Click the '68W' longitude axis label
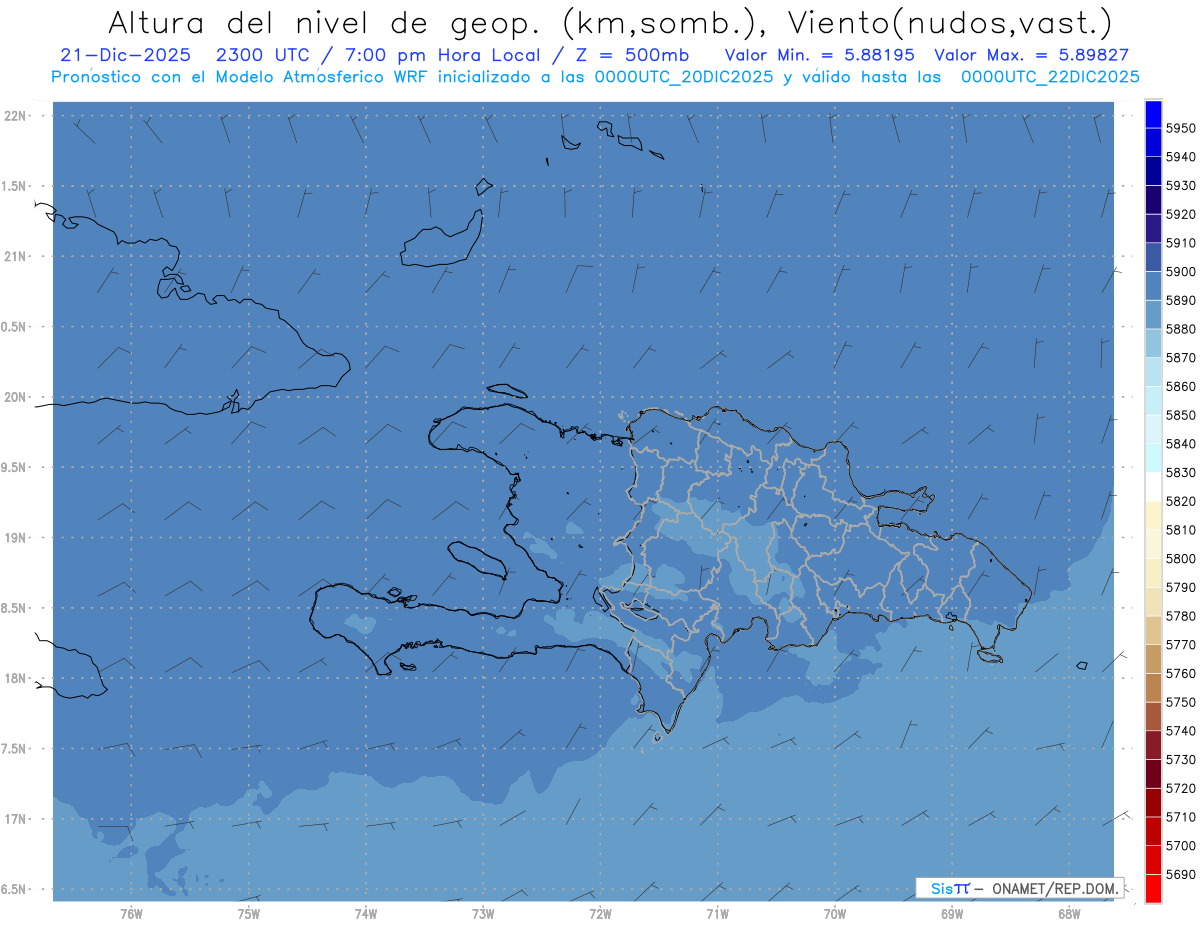Screen dimensions: 1200x927 click(1069, 914)
